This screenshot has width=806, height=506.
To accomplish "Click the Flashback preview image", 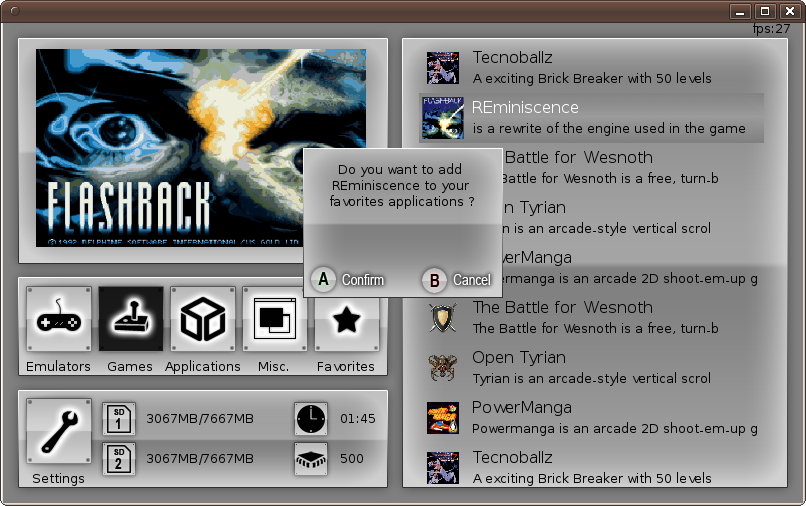I will [202, 150].
